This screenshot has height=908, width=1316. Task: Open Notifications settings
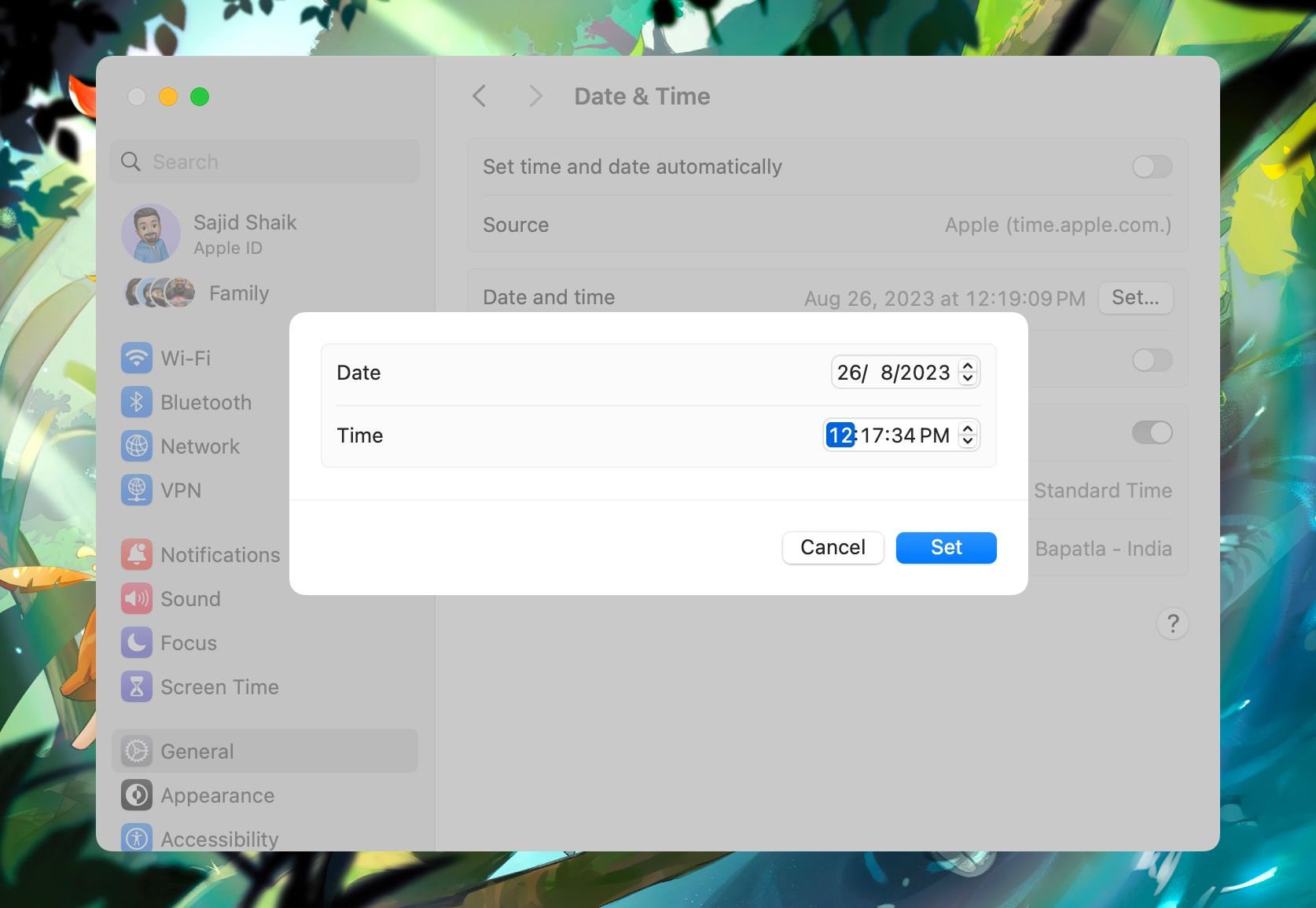click(220, 554)
